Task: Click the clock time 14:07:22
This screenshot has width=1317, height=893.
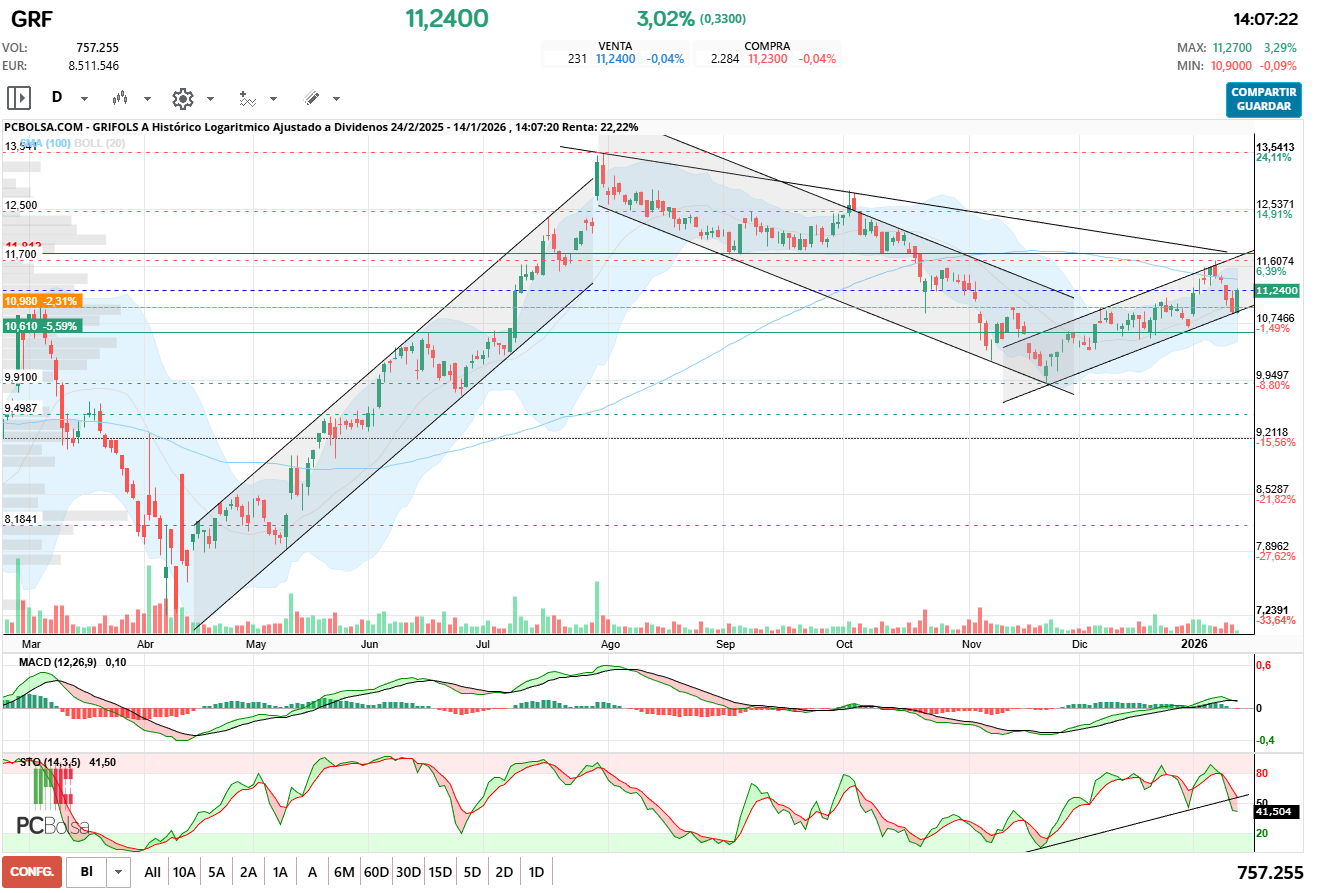Action: tap(1265, 19)
